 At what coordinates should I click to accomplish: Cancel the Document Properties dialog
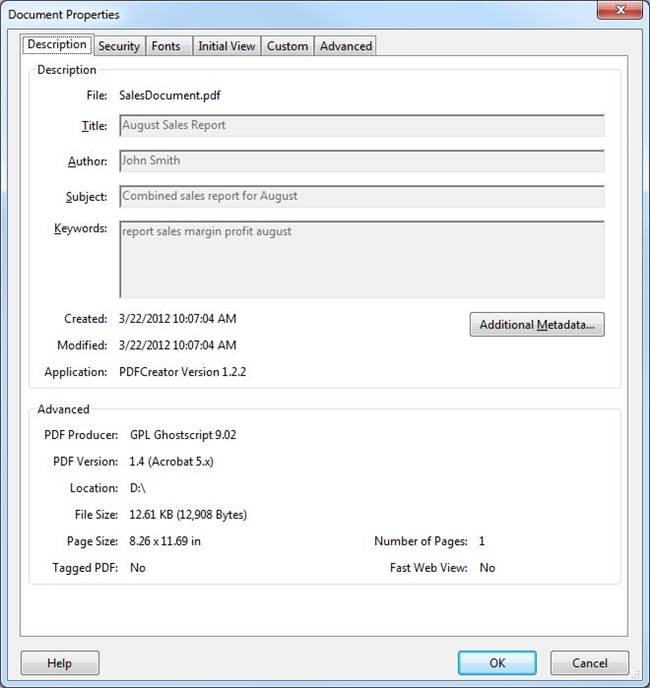click(590, 663)
